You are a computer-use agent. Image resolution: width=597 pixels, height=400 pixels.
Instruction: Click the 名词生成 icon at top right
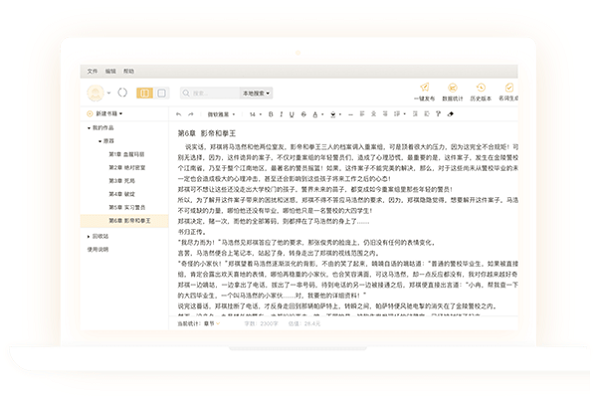[509, 88]
